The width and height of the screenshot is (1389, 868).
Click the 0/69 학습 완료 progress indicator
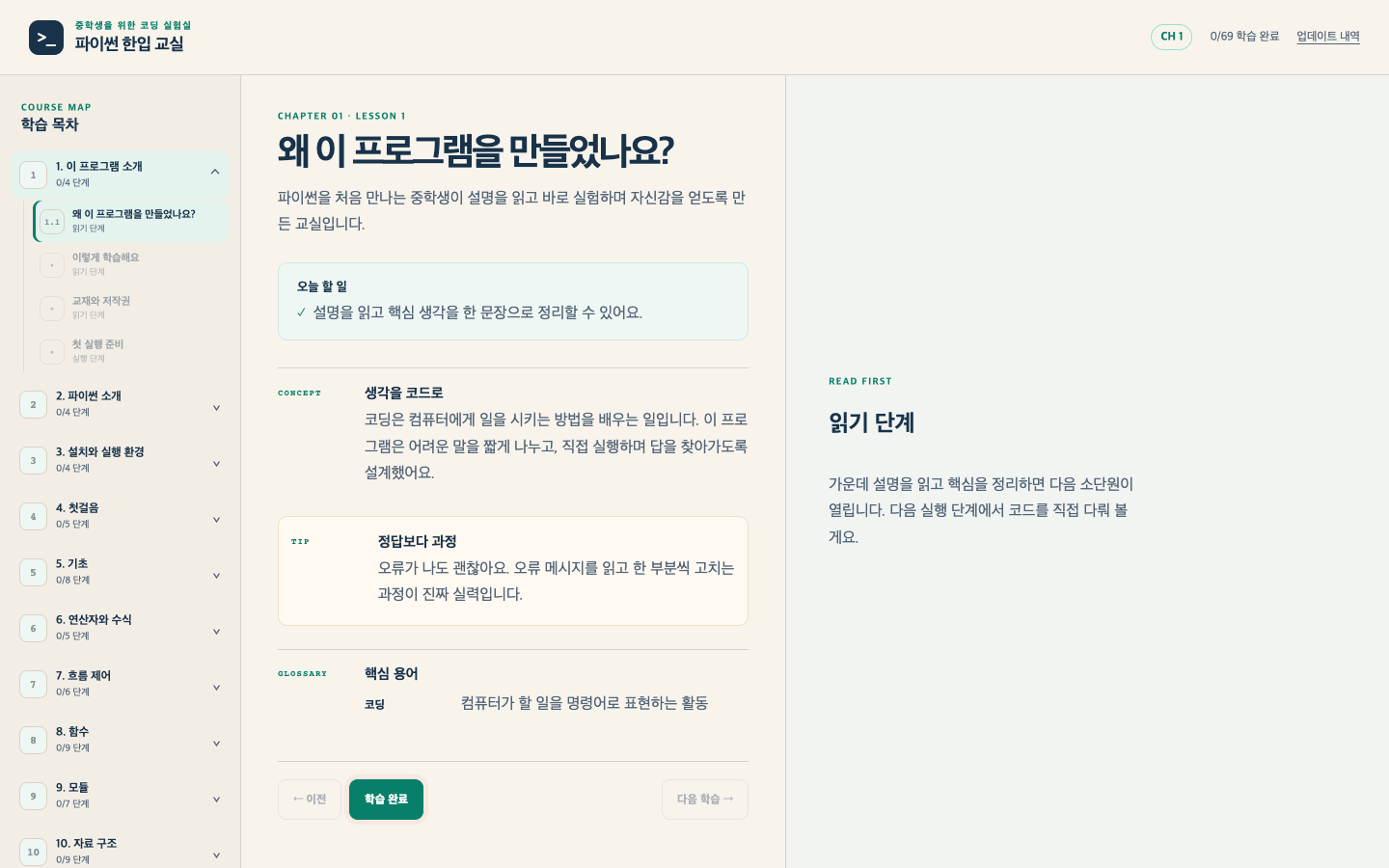(1244, 37)
